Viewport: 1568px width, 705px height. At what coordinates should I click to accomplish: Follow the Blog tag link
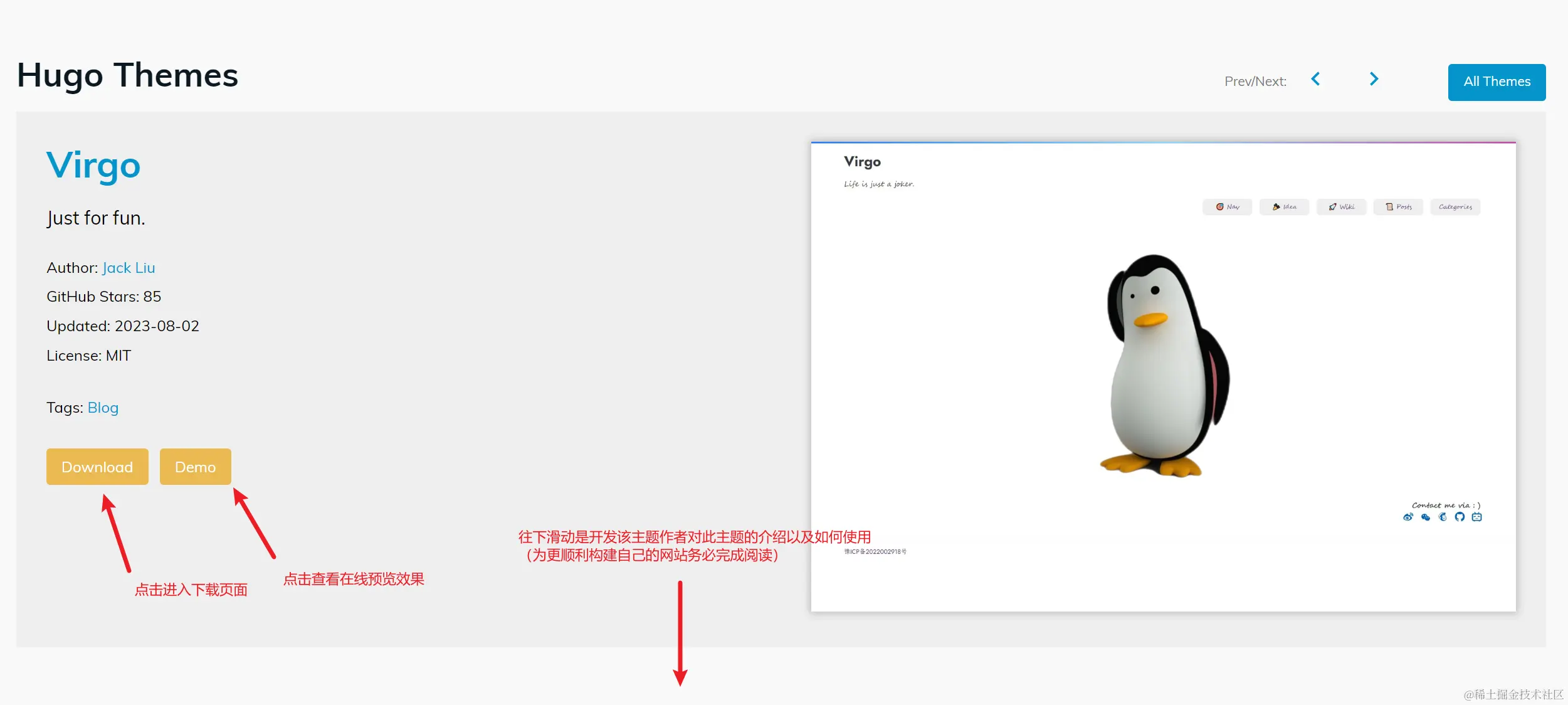(103, 408)
